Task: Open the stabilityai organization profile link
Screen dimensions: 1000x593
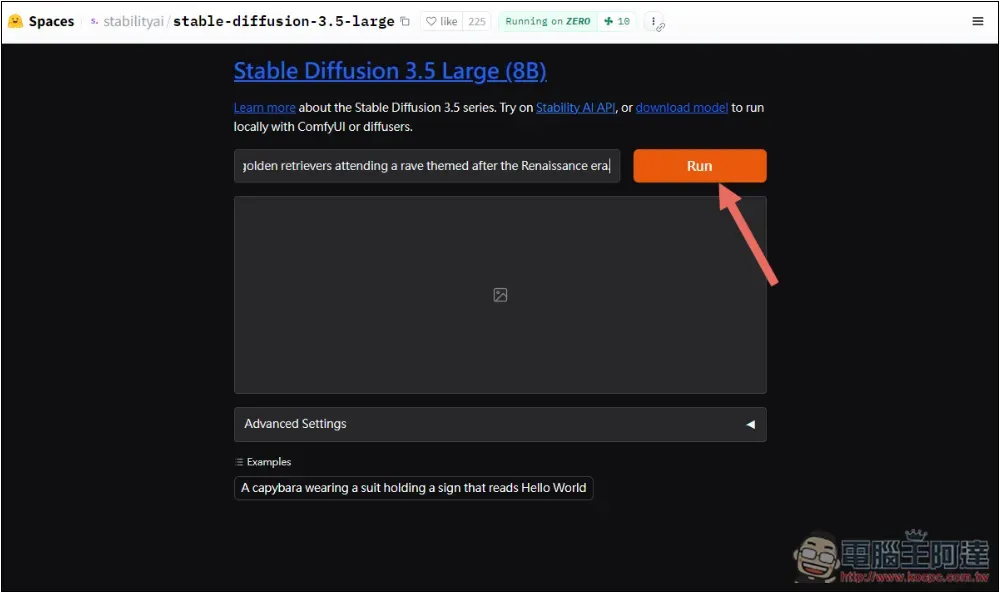Action: [x=133, y=21]
